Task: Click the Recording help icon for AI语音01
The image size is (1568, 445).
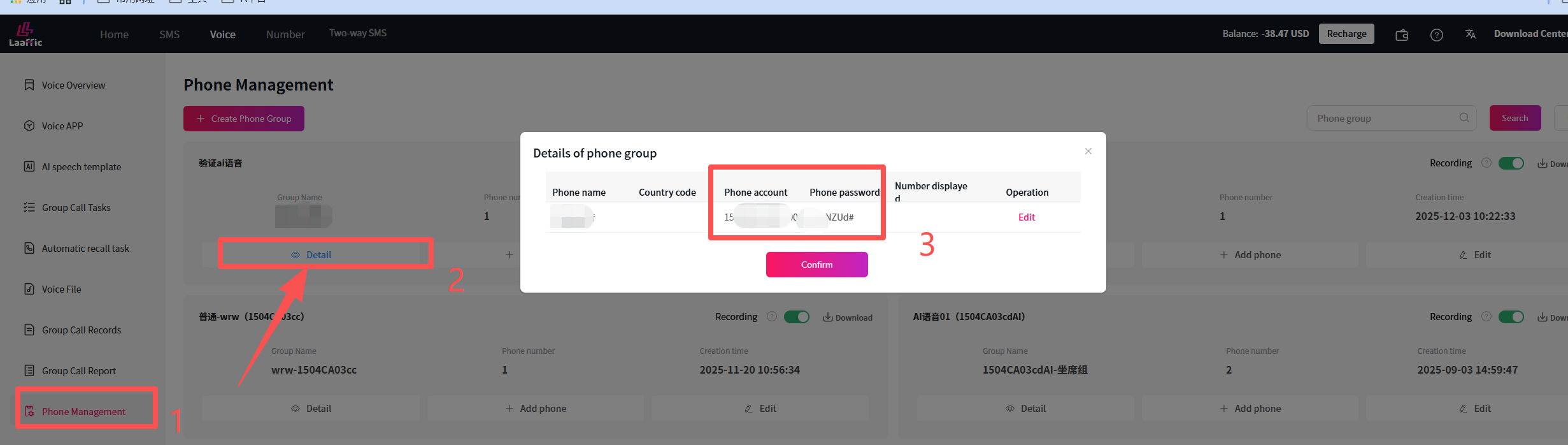Action: 1486,317
